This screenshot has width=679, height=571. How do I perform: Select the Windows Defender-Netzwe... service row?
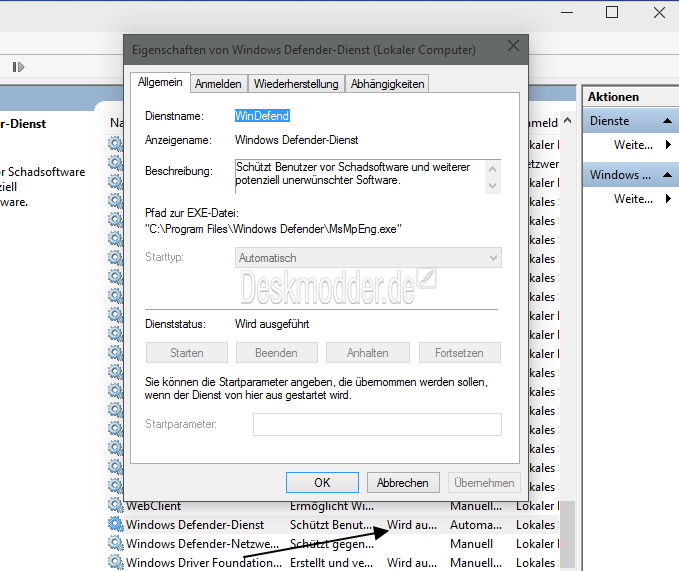(x=333, y=543)
